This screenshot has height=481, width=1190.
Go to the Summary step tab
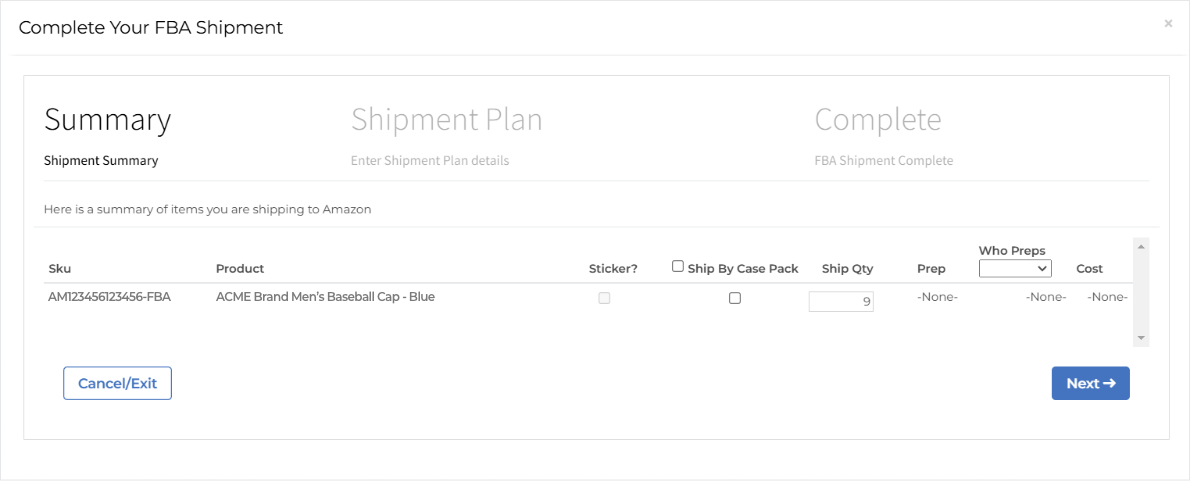[108, 120]
